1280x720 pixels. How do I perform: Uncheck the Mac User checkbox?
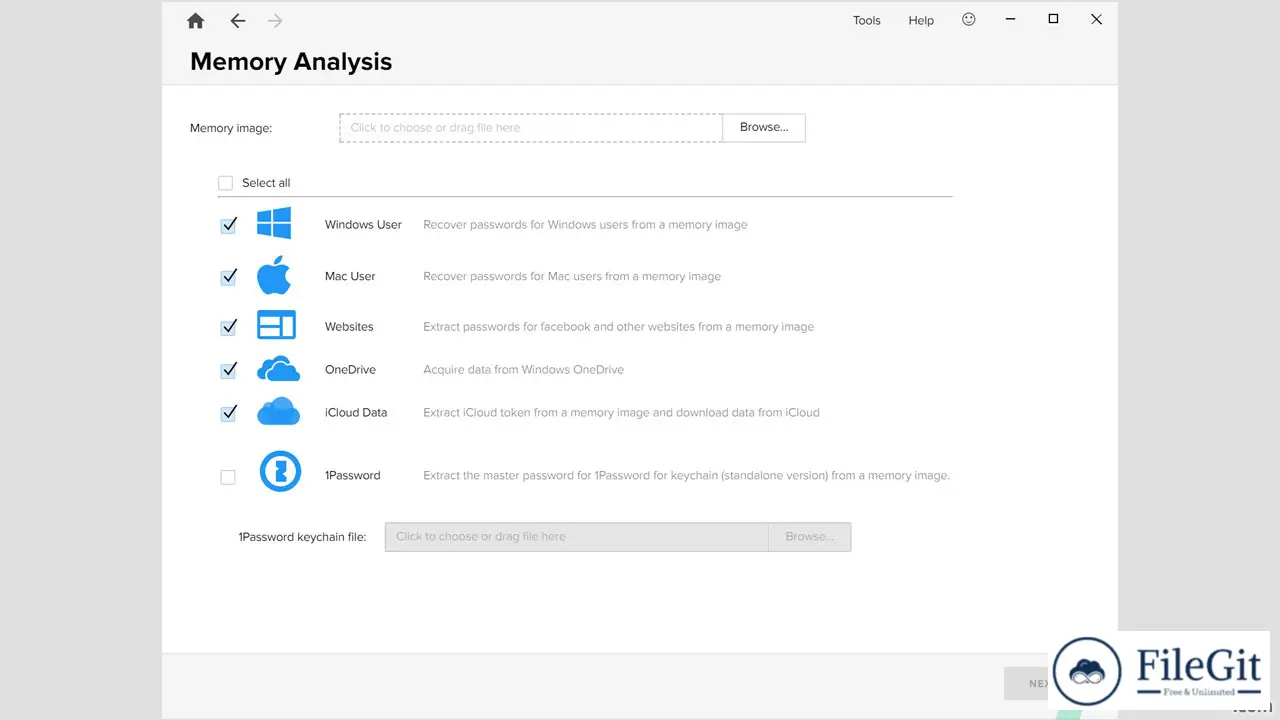pos(228,277)
